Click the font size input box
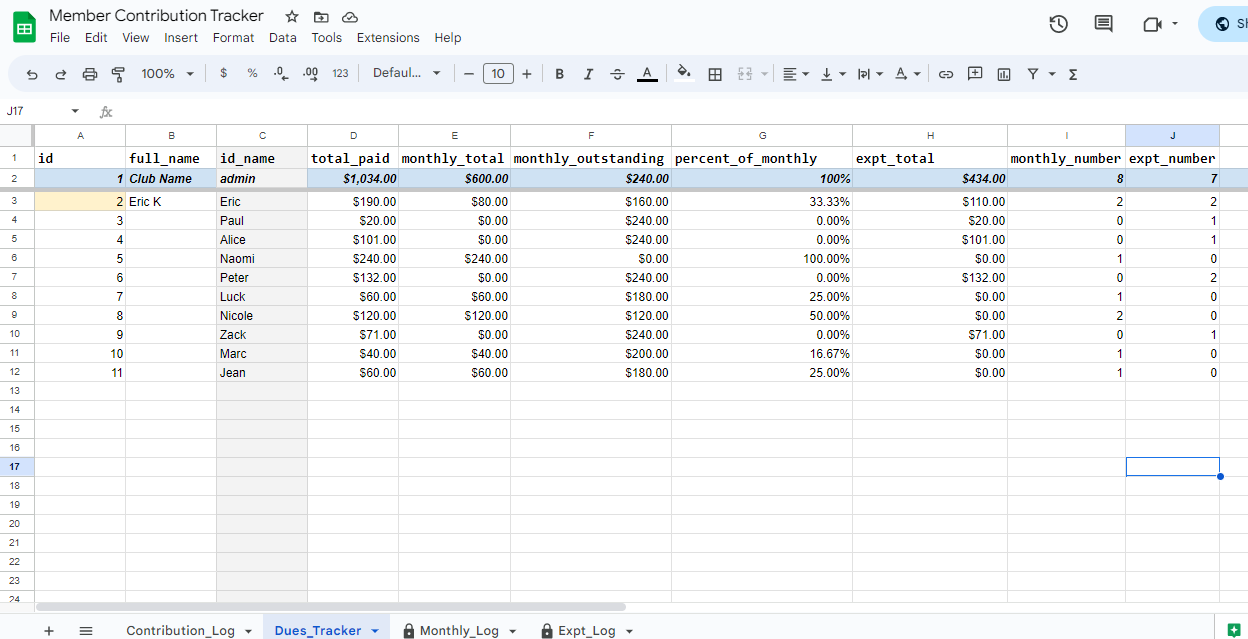This screenshot has height=639, width=1248. click(498, 73)
